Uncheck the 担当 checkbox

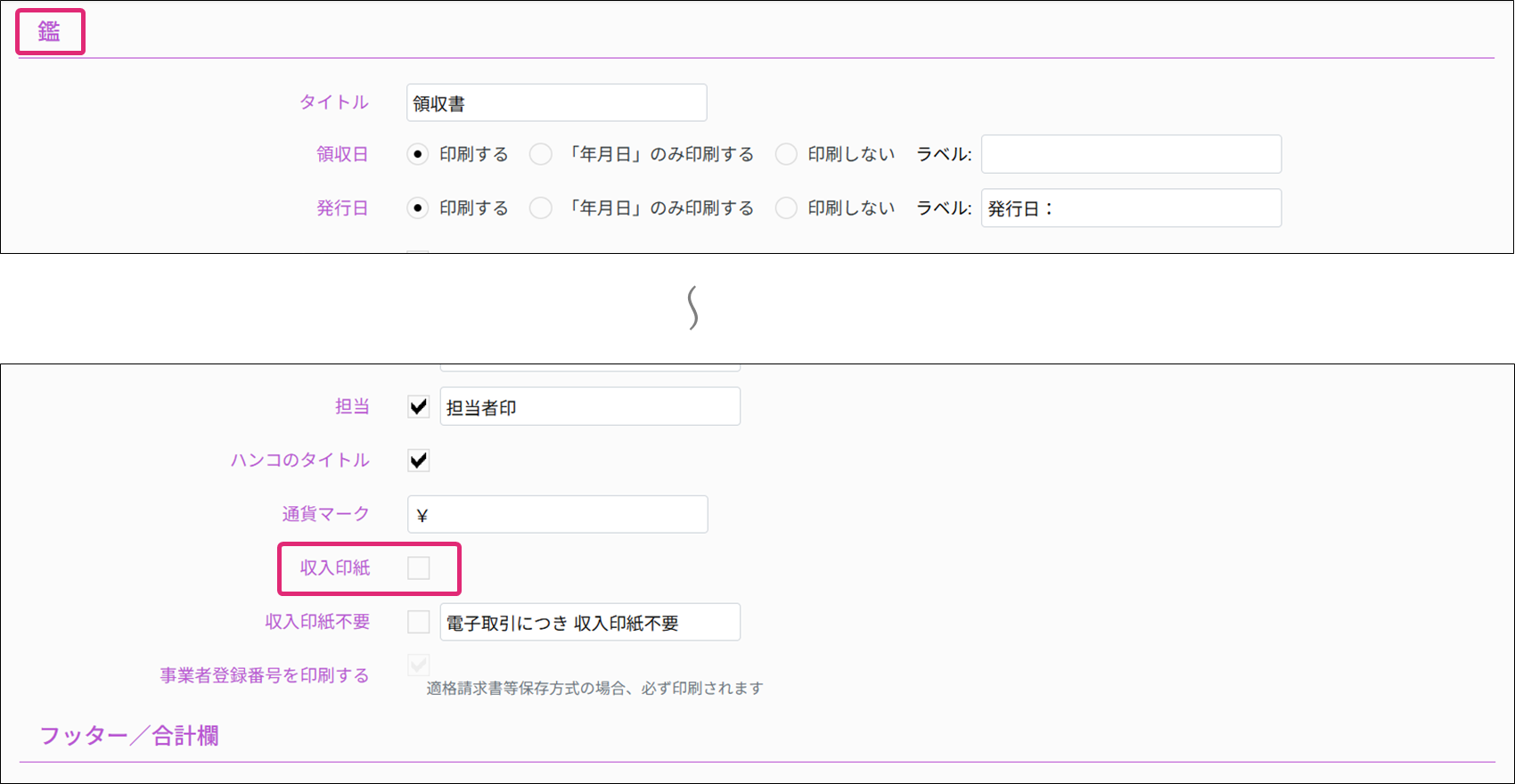[418, 407]
